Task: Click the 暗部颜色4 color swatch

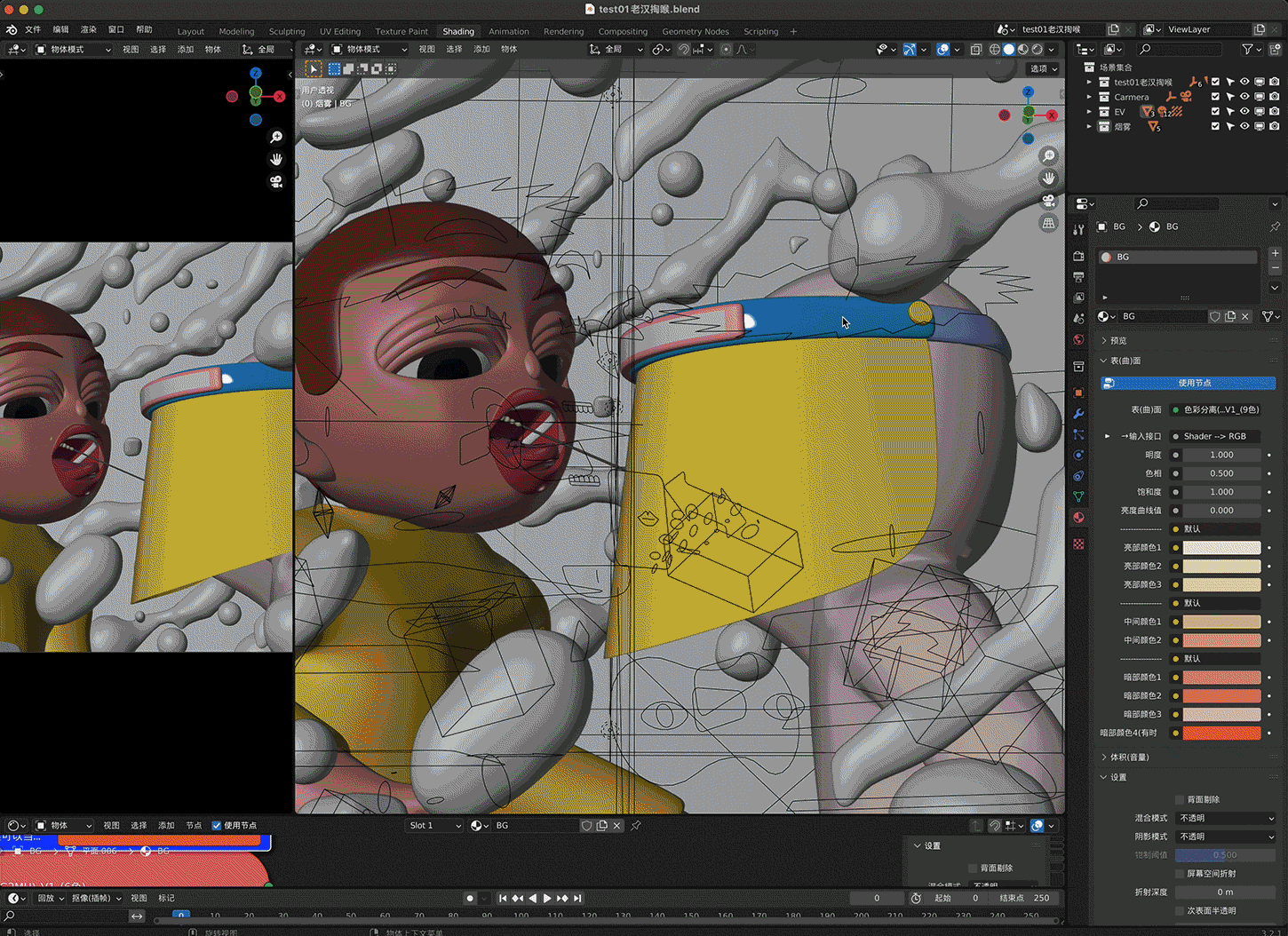Action: [1221, 733]
